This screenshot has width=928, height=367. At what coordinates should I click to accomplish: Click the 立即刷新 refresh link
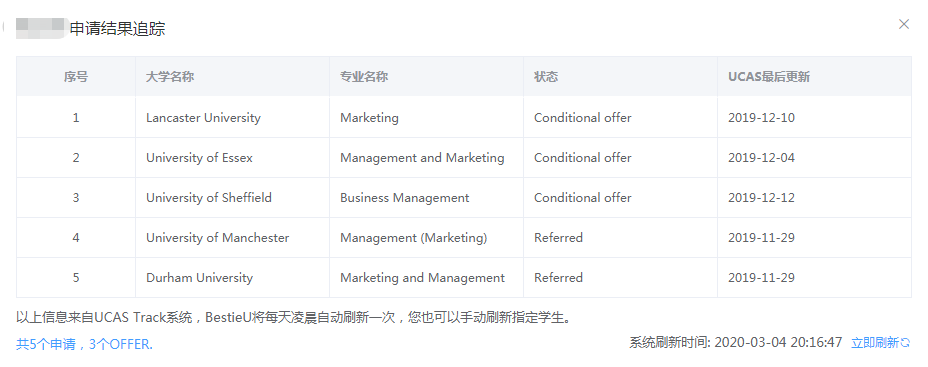pos(880,343)
